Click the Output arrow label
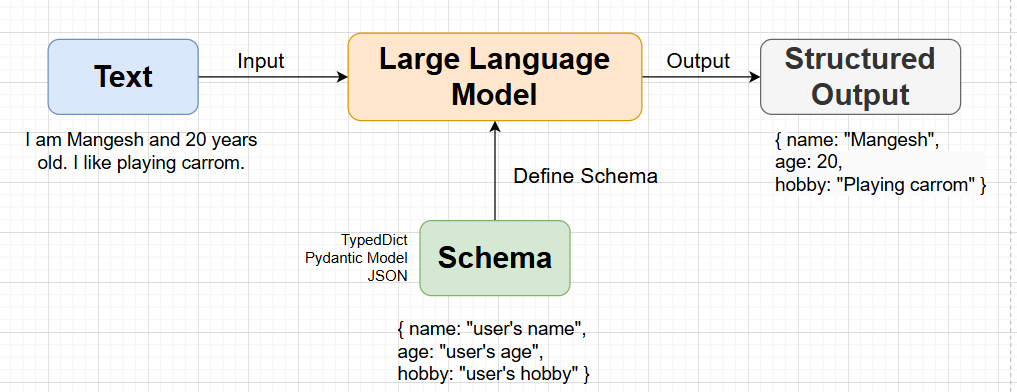Image resolution: width=1017 pixels, height=392 pixels. click(699, 61)
